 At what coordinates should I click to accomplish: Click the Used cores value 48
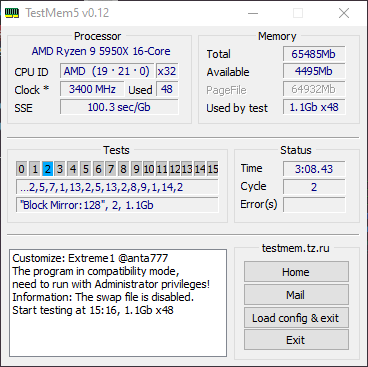coord(167,89)
